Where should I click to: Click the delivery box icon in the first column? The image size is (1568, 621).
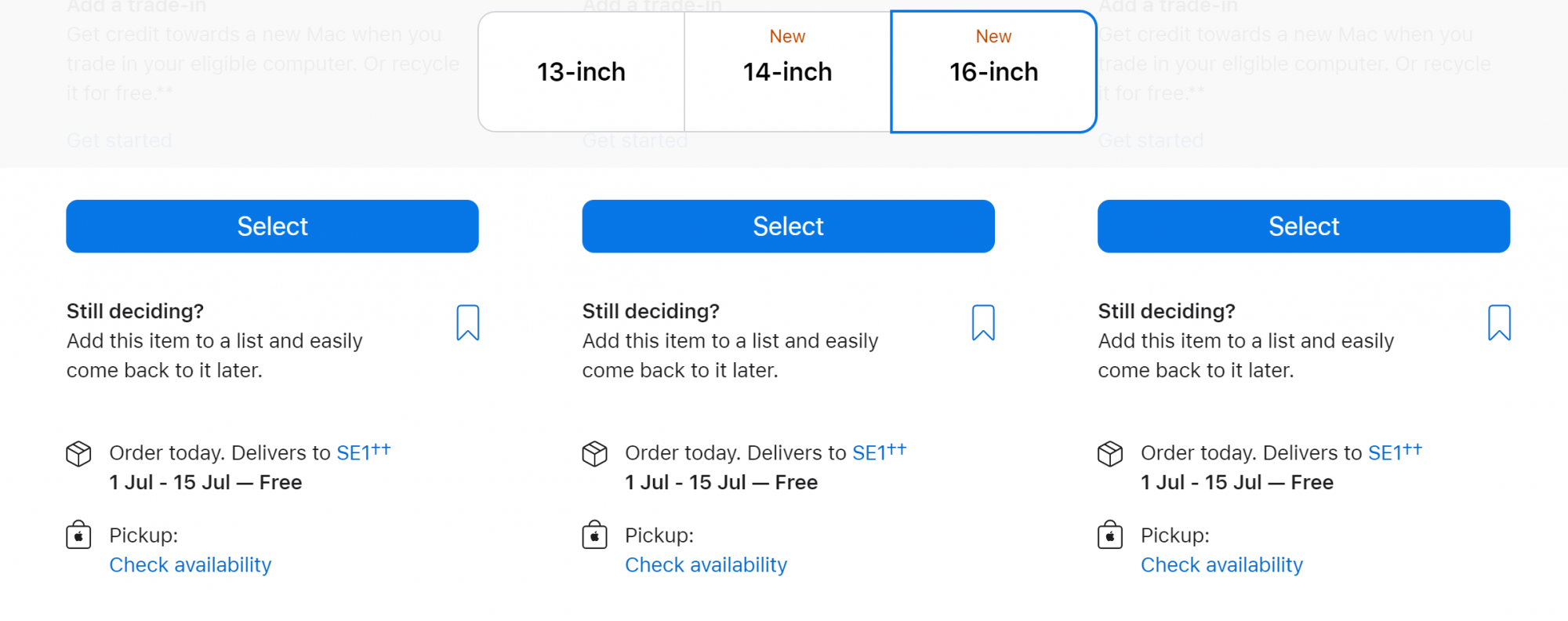point(78,454)
